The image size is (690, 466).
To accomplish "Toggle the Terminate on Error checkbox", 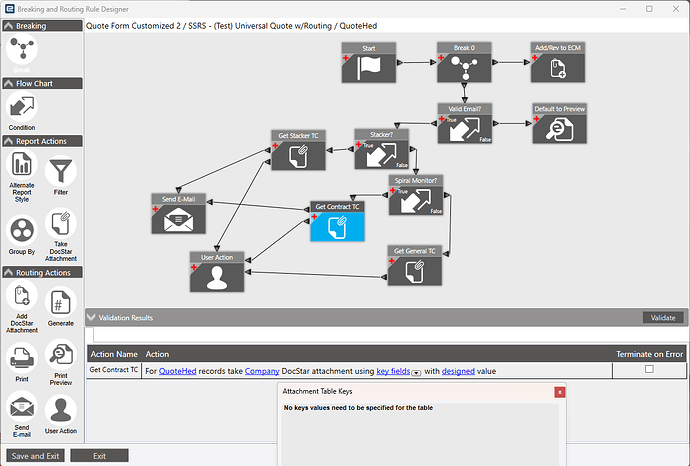I will point(649,369).
